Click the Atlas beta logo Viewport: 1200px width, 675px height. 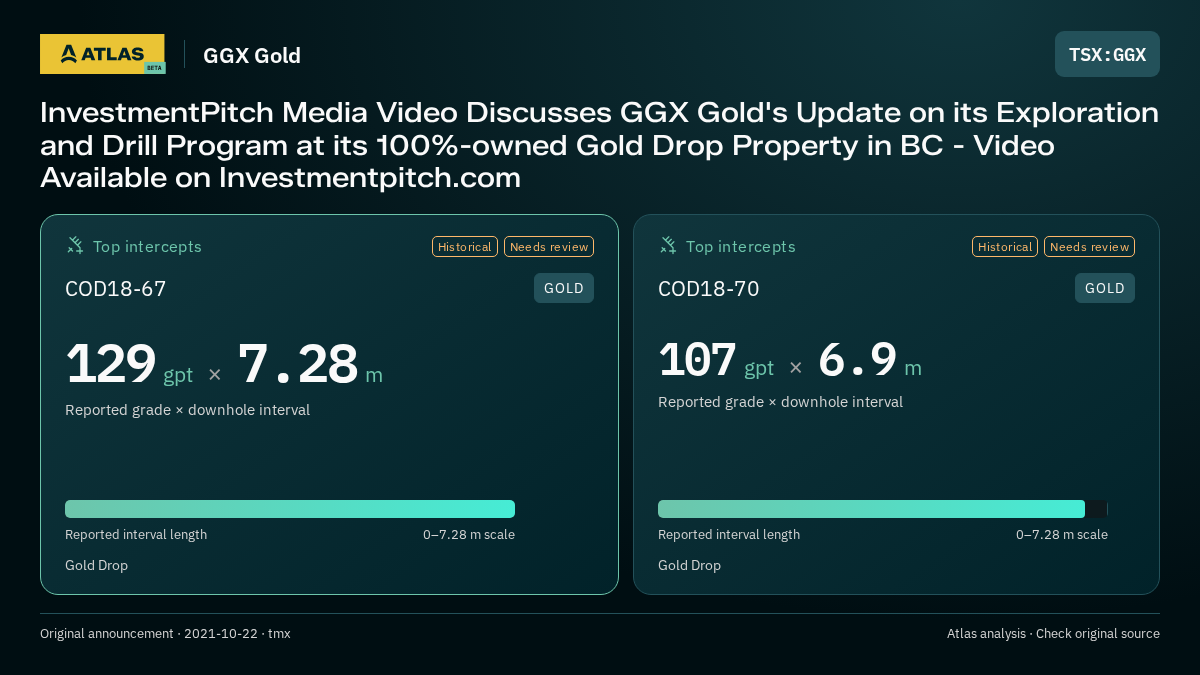pos(102,54)
